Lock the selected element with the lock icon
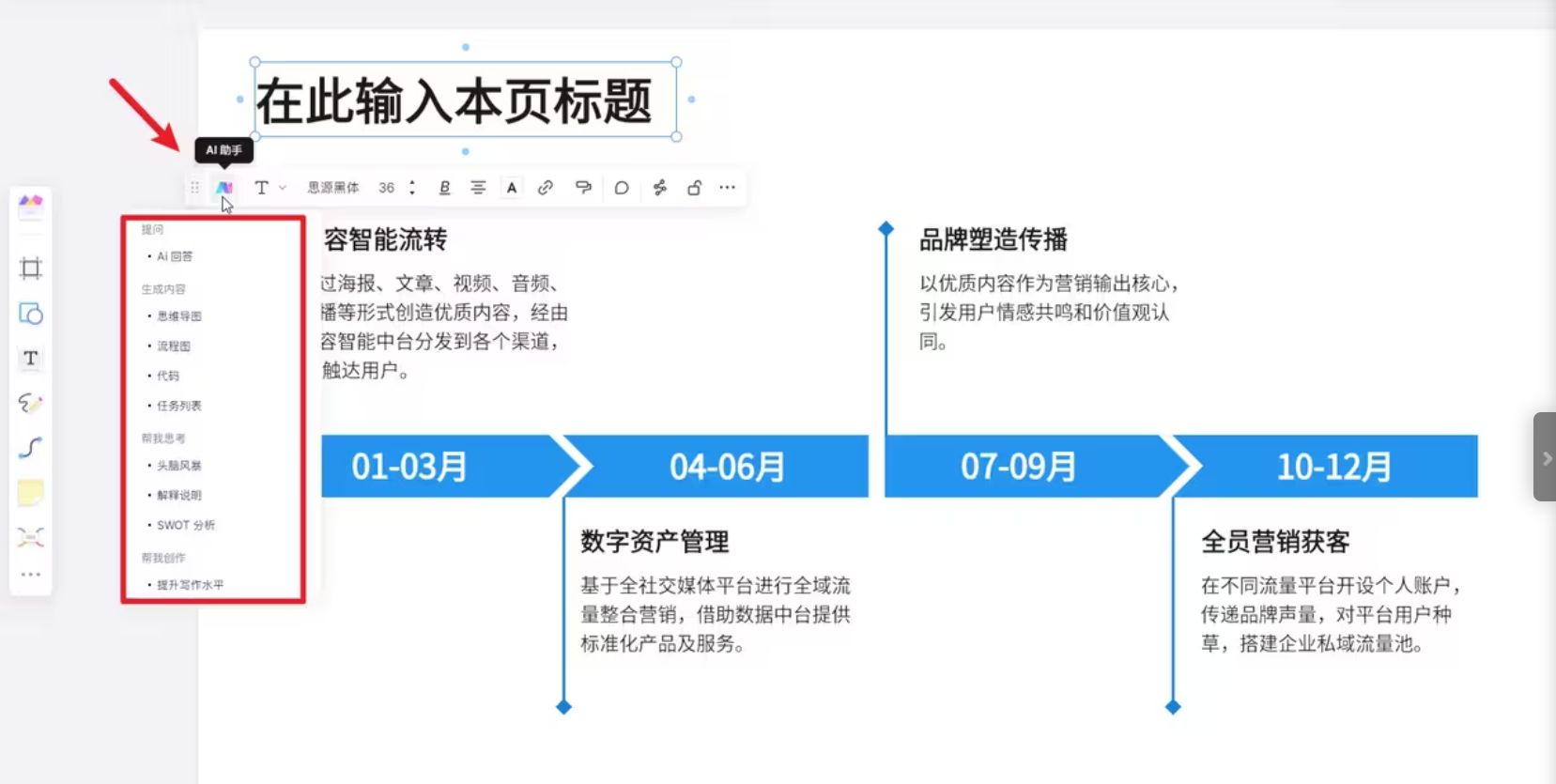The width and height of the screenshot is (1556, 784). point(694,188)
